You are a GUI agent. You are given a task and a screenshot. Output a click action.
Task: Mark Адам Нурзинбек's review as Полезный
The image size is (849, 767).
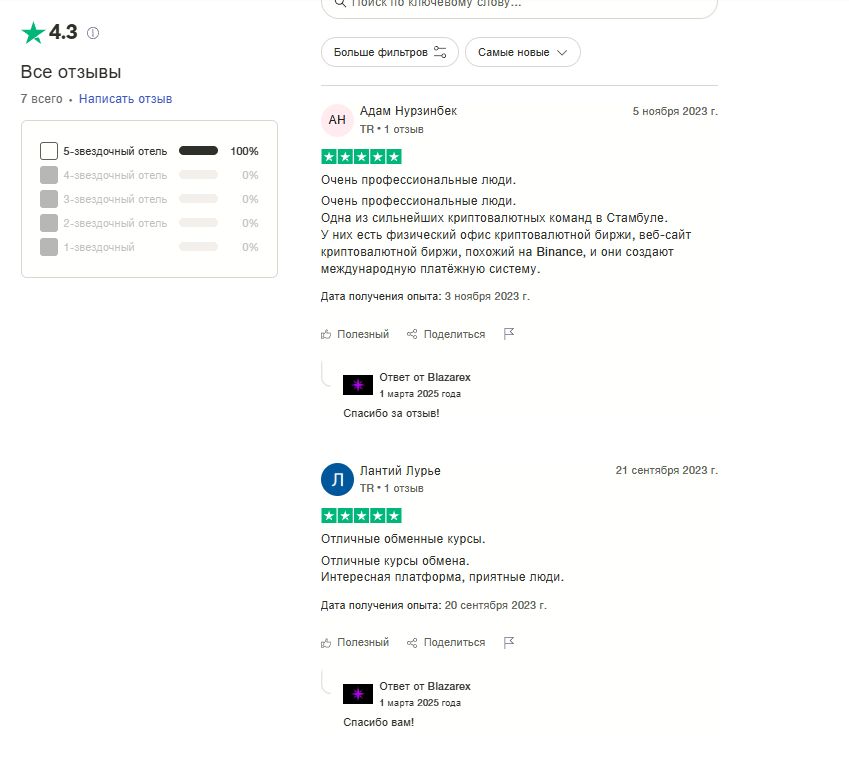pyautogui.click(x=355, y=334)
